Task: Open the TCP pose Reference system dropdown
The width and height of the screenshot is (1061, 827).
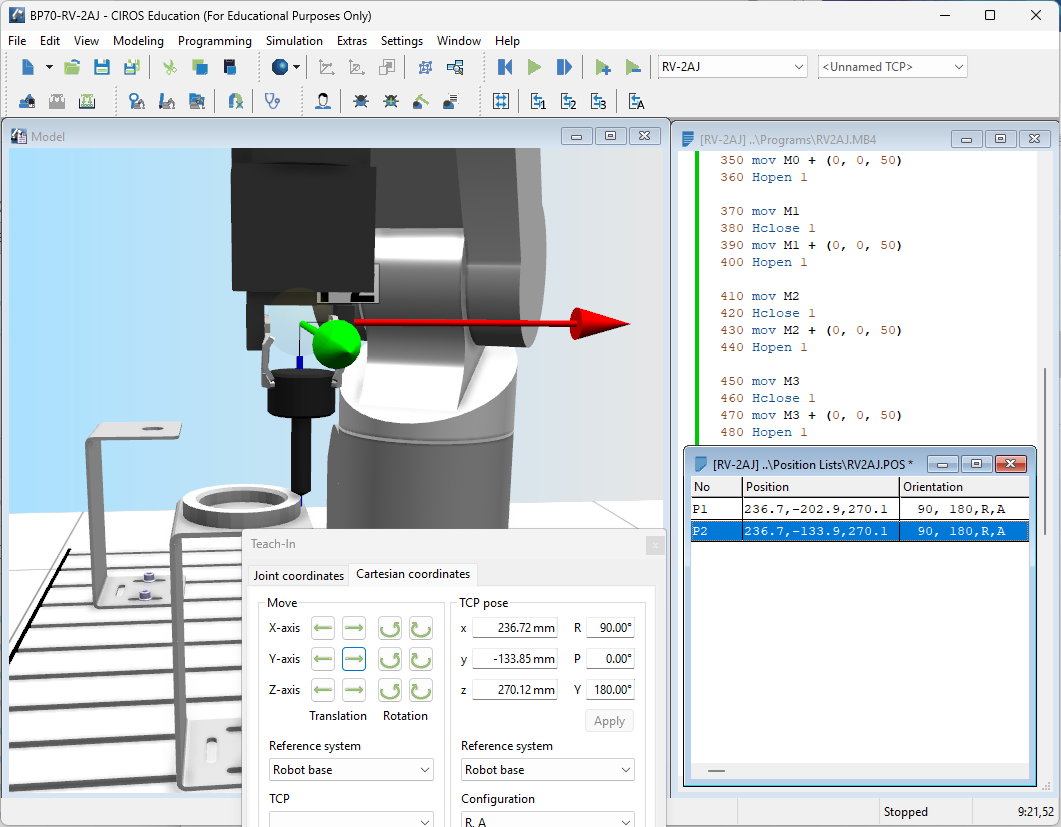Action: pos(547,769)
